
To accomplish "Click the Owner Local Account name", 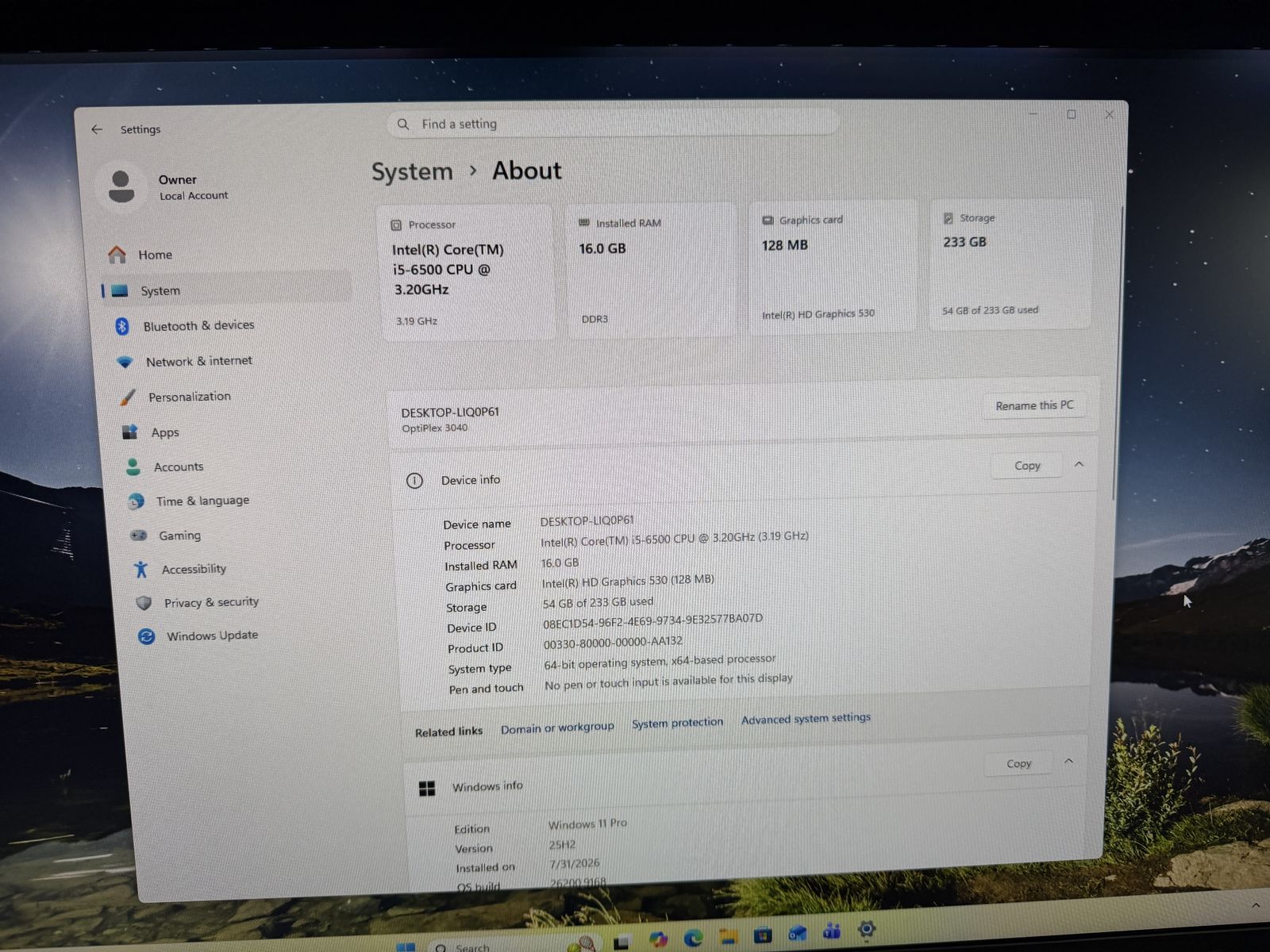I will [193, 187].
